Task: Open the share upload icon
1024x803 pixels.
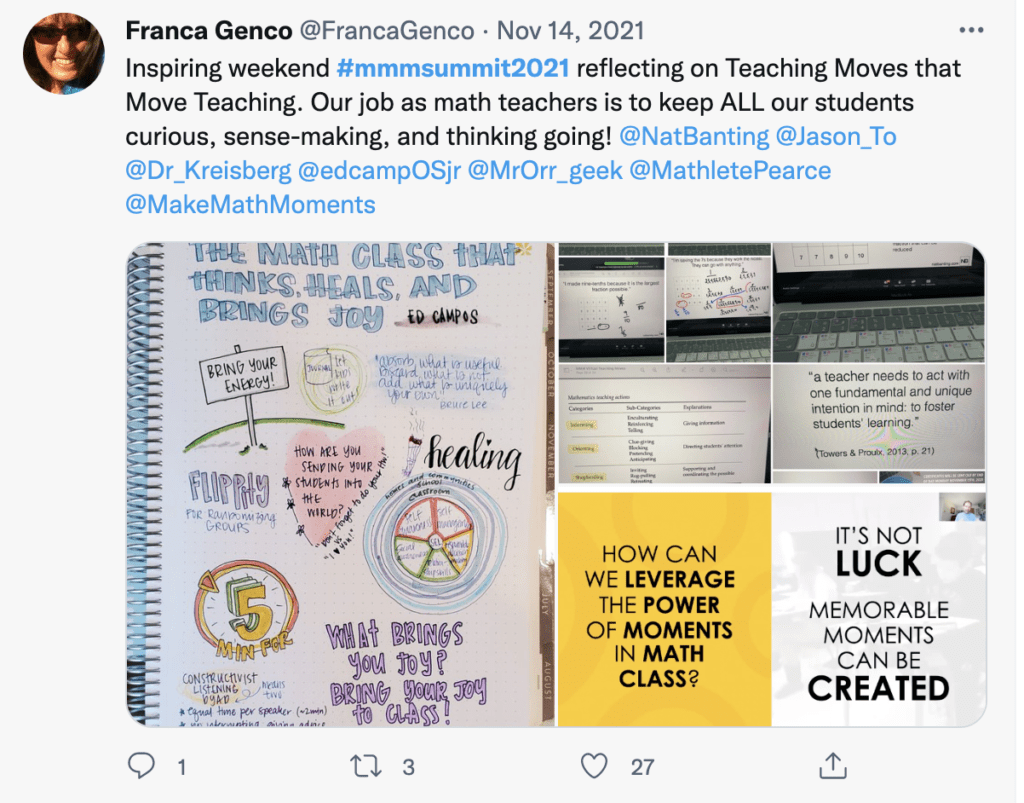Action: tap(833, 765)
